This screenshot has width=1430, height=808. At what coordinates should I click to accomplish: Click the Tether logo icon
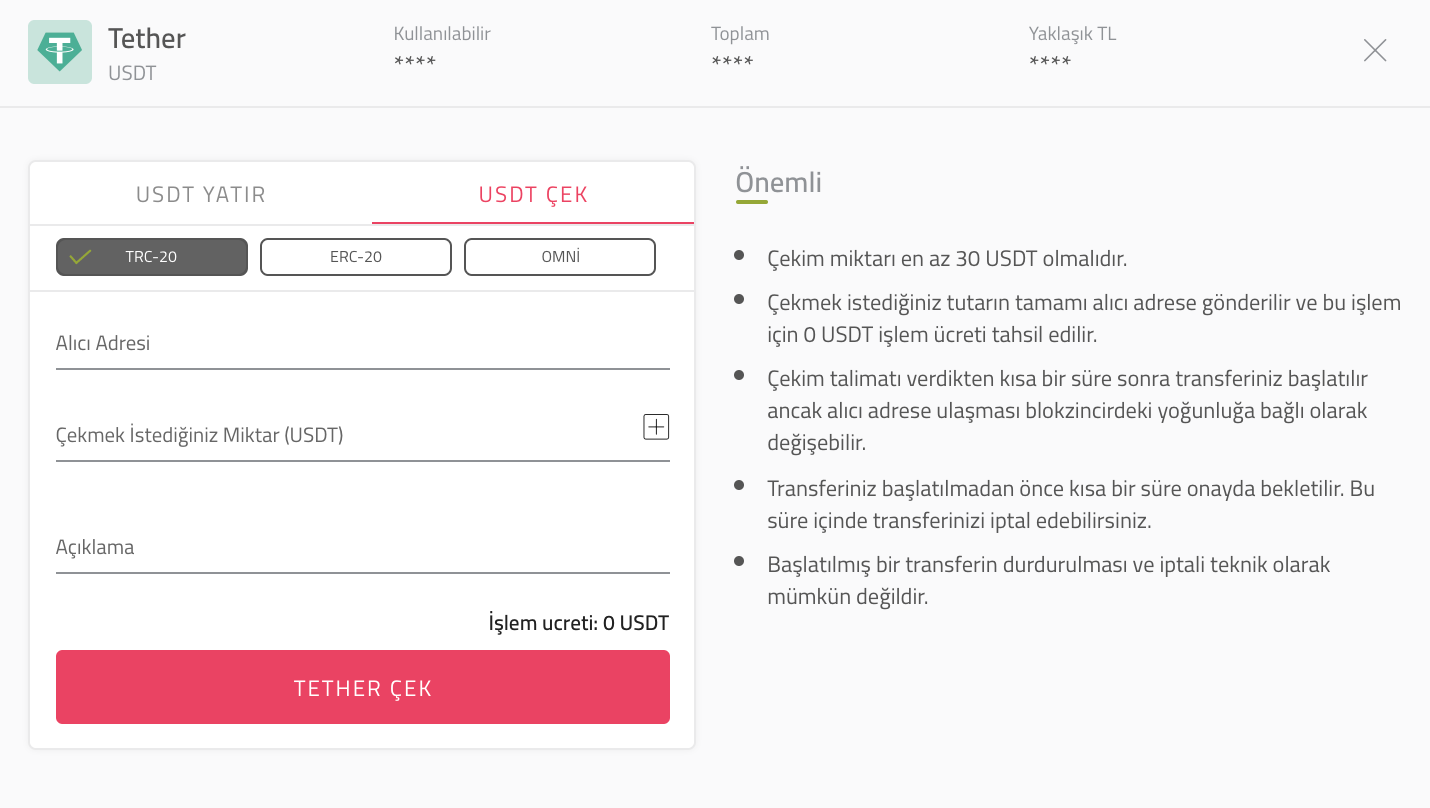point(60,52)
